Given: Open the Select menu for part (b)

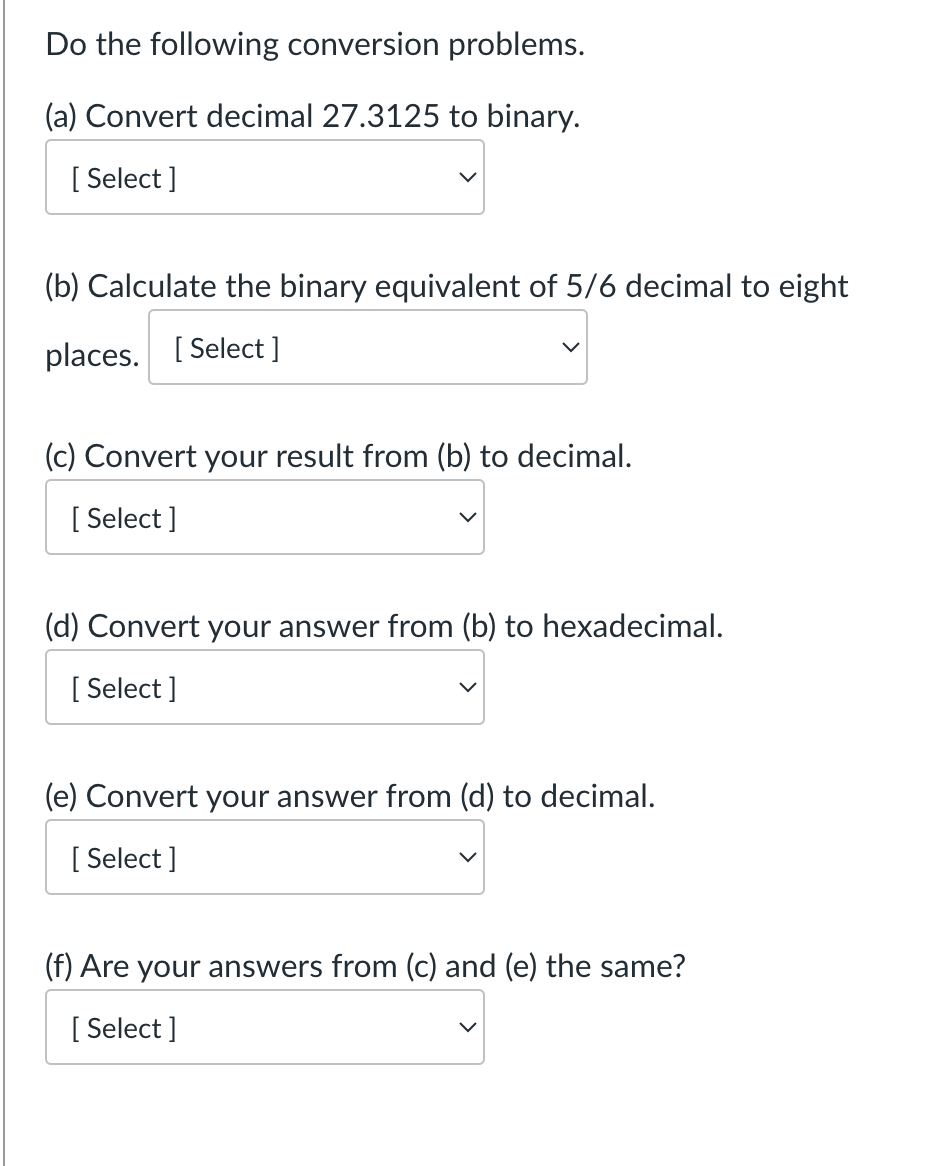Looking at the screenshot, I should click(x=368, y=347).
